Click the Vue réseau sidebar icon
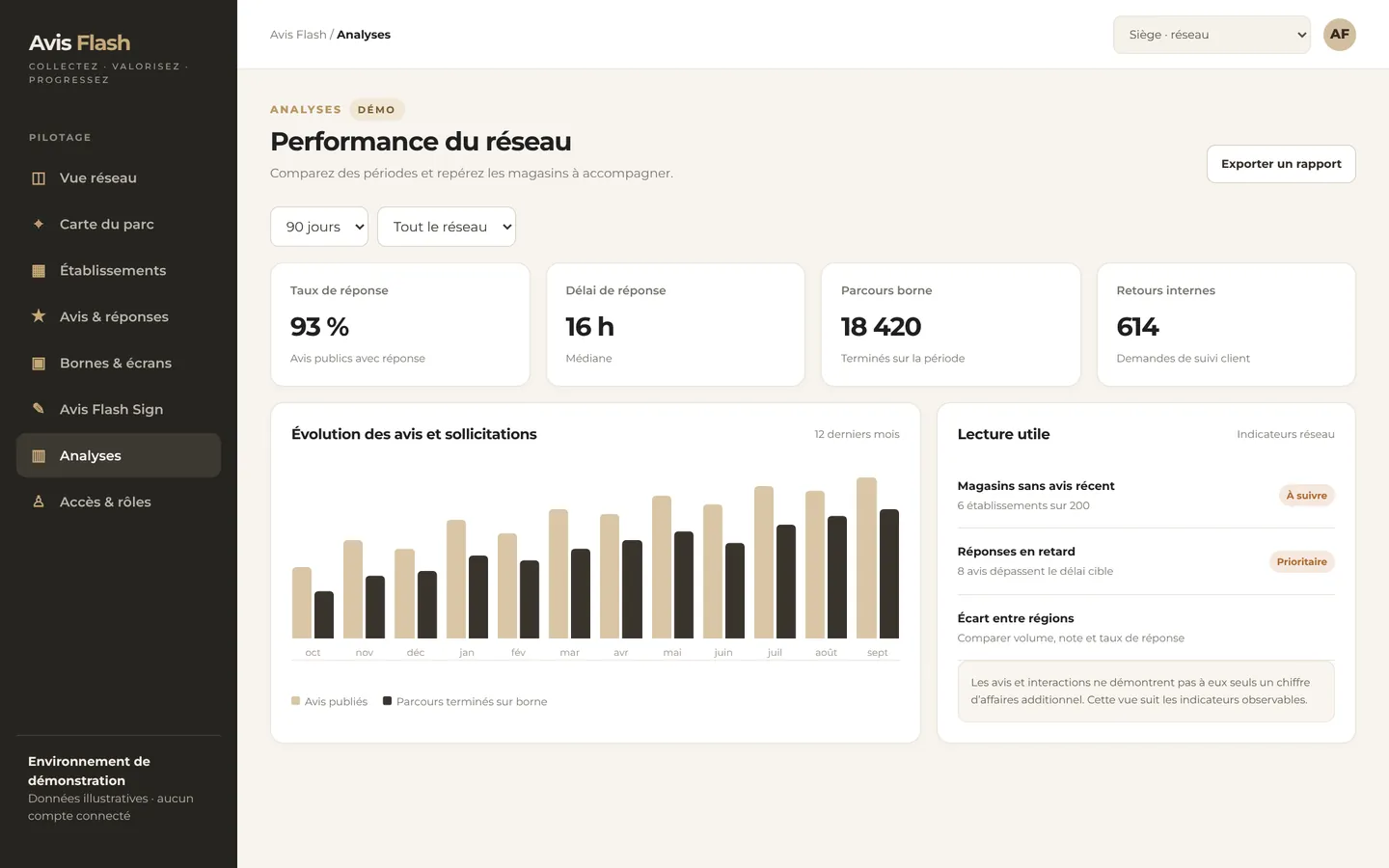Viewport: 1389px width, 868px height. click(39, 178)
